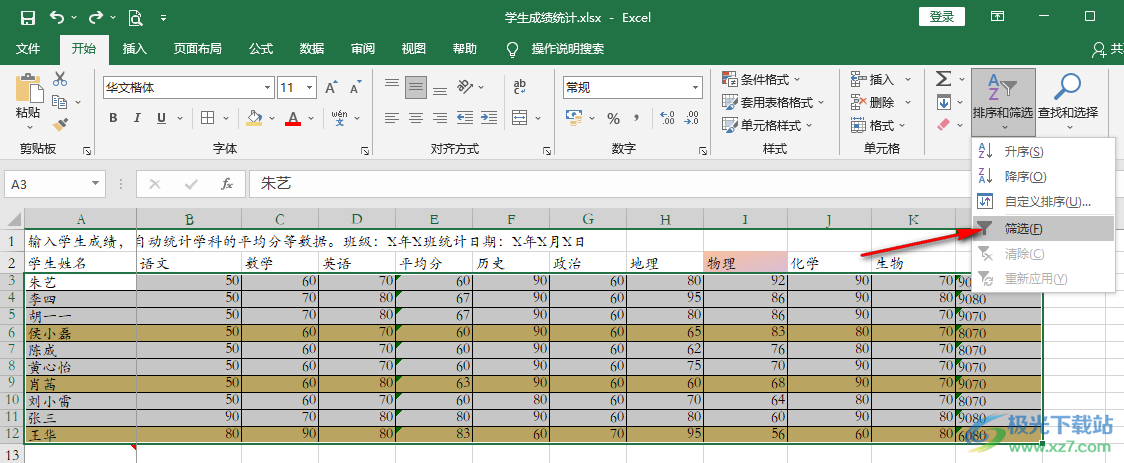Viewport: 1124px width, 463px height.
Task: Click the Increase Font Size icon
Action: click(x=330, y=88)
